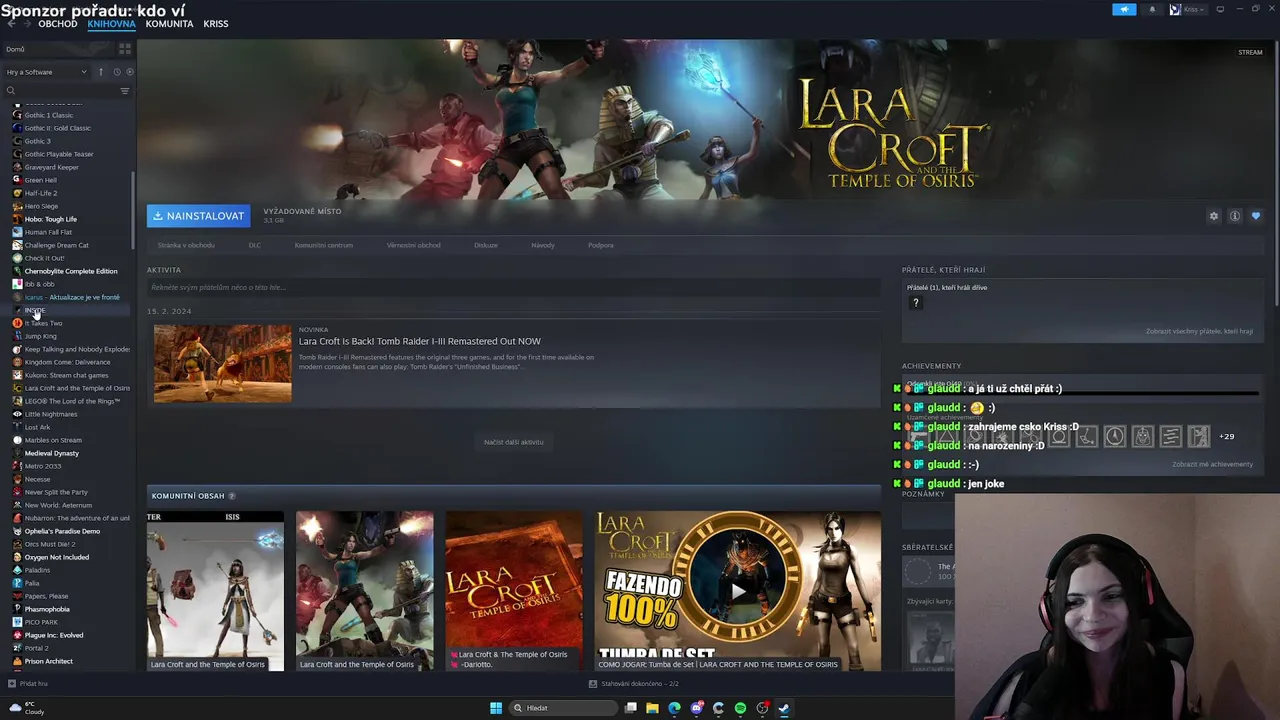
Task: Navigate back with the left arrow
Action: point(11,23)
